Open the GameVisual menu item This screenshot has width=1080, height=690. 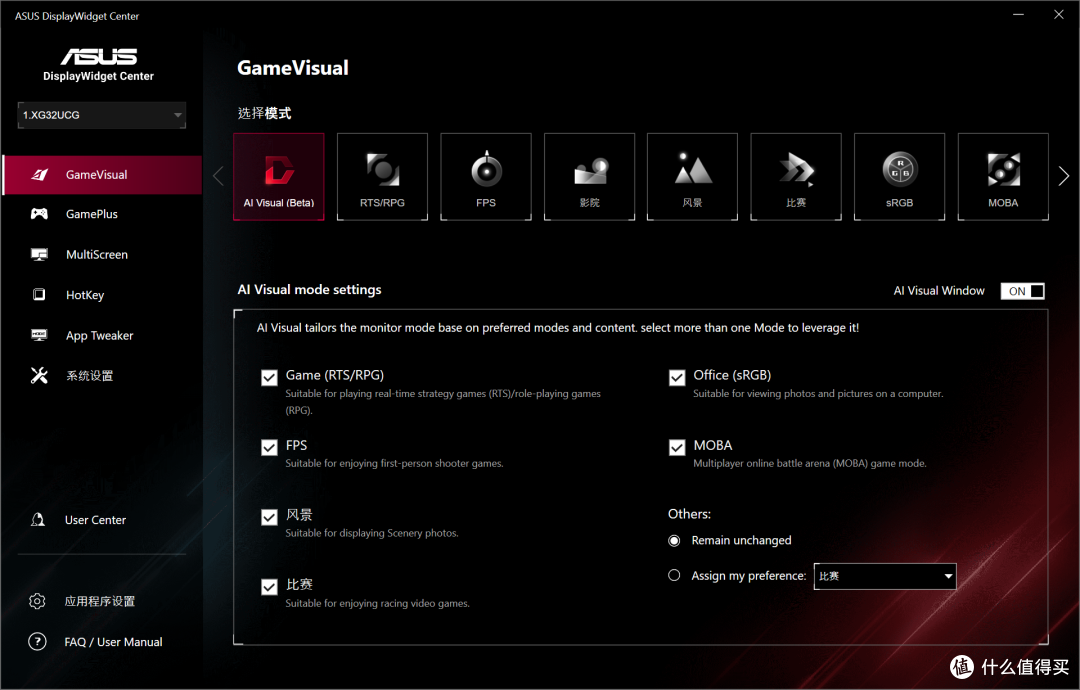pyautogui.click(x=103, y=175)
